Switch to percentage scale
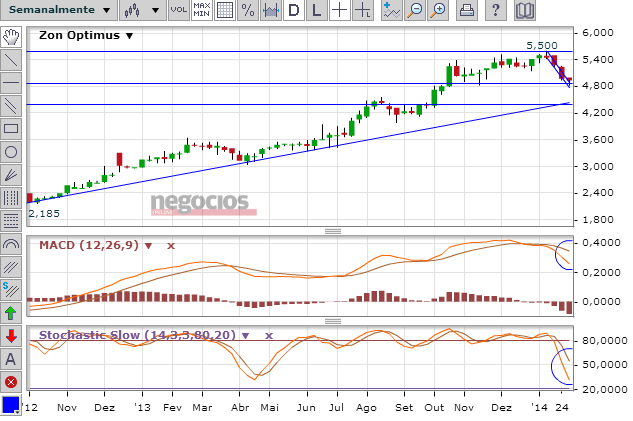 pyautogui.click(x=247, y=10)
